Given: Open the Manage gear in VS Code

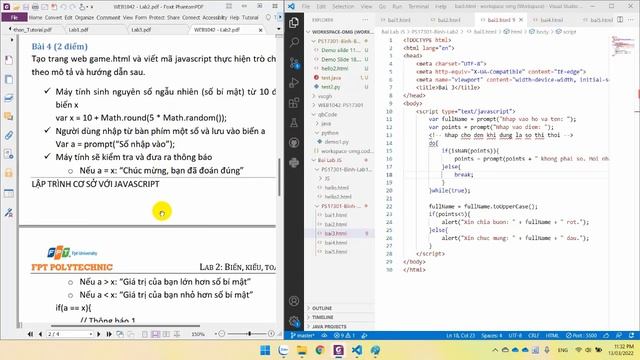Looking at the screenshot, I should coord(294,321).
